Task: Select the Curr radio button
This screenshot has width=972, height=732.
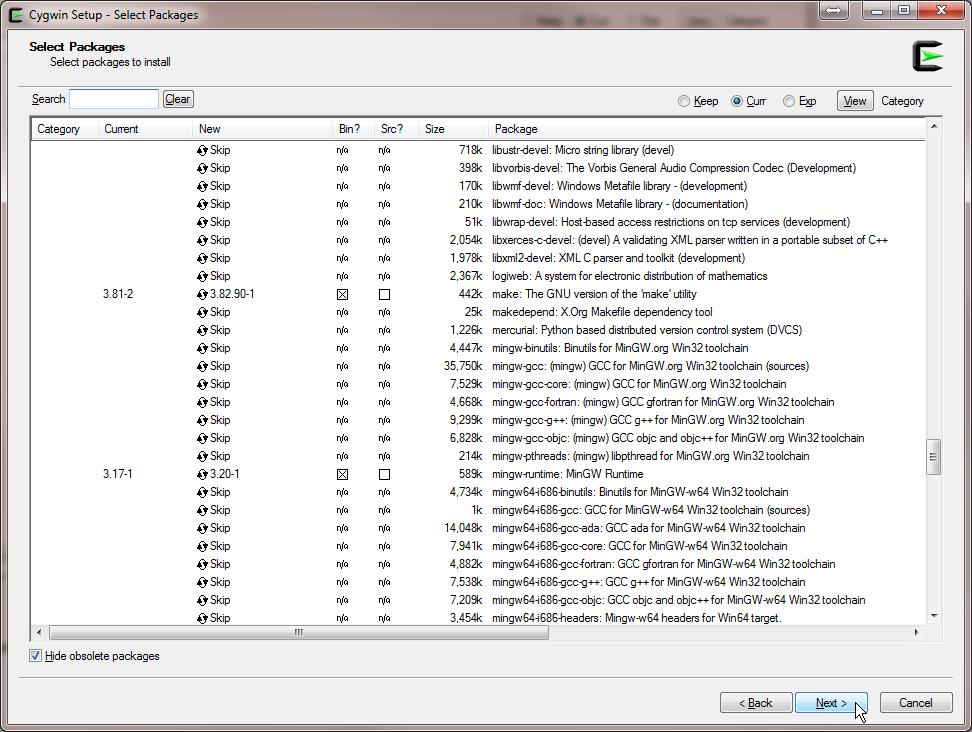Action: pyautogui.click(x=736, y=101)
